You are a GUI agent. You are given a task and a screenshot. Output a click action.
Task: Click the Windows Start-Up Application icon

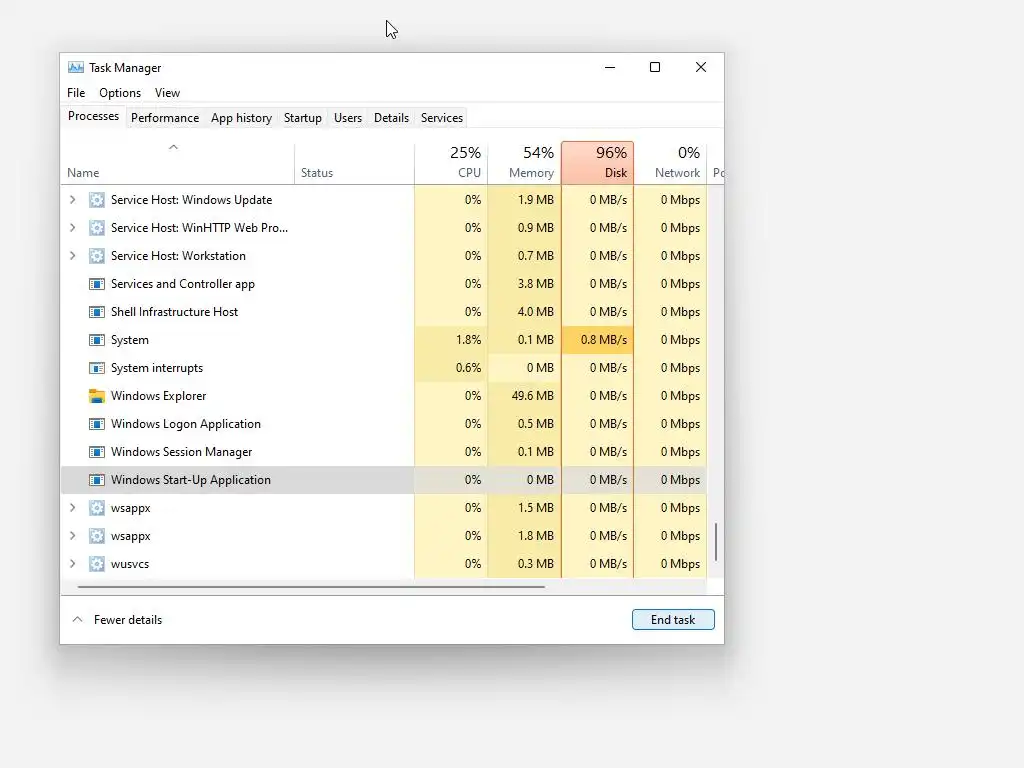[x=97, y=480]
